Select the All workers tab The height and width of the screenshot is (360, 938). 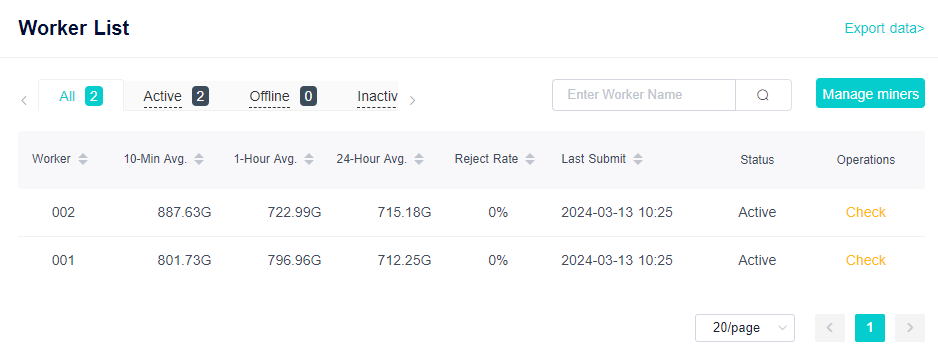(81, 96)
